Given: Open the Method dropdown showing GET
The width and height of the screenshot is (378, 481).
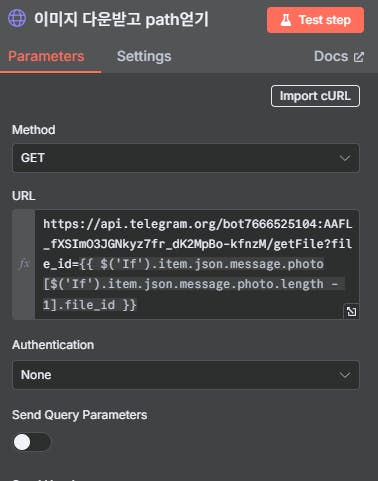Looking at the screenshot, I should (x=186, y=158).
